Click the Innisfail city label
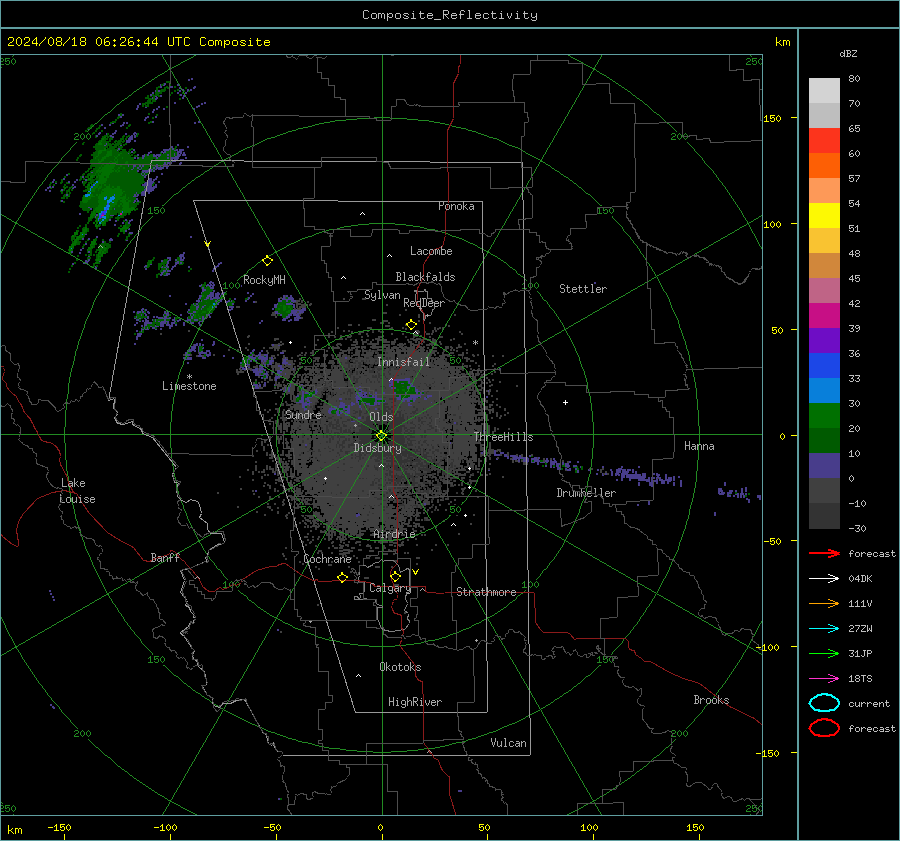 click(403, 362)
